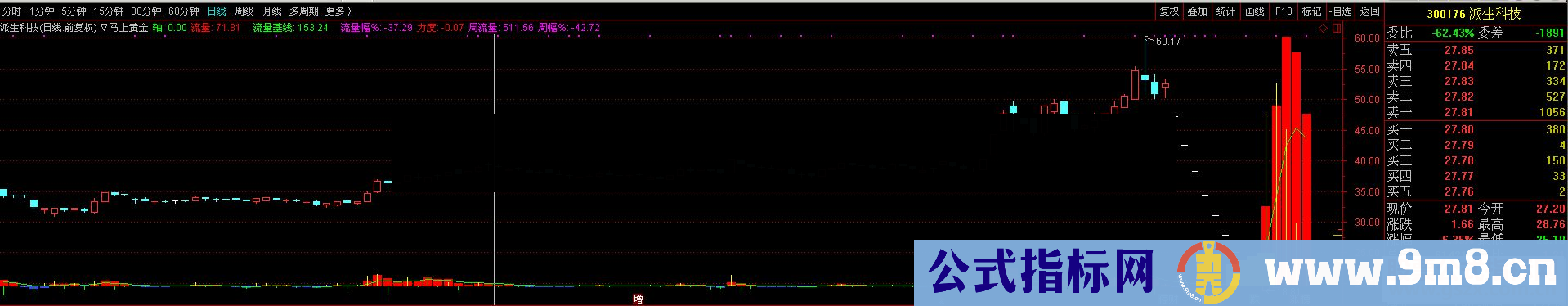Click the 力度: -0.07 value
Viewport: 1568px width, 306px height.
click(x=440, y=28)
